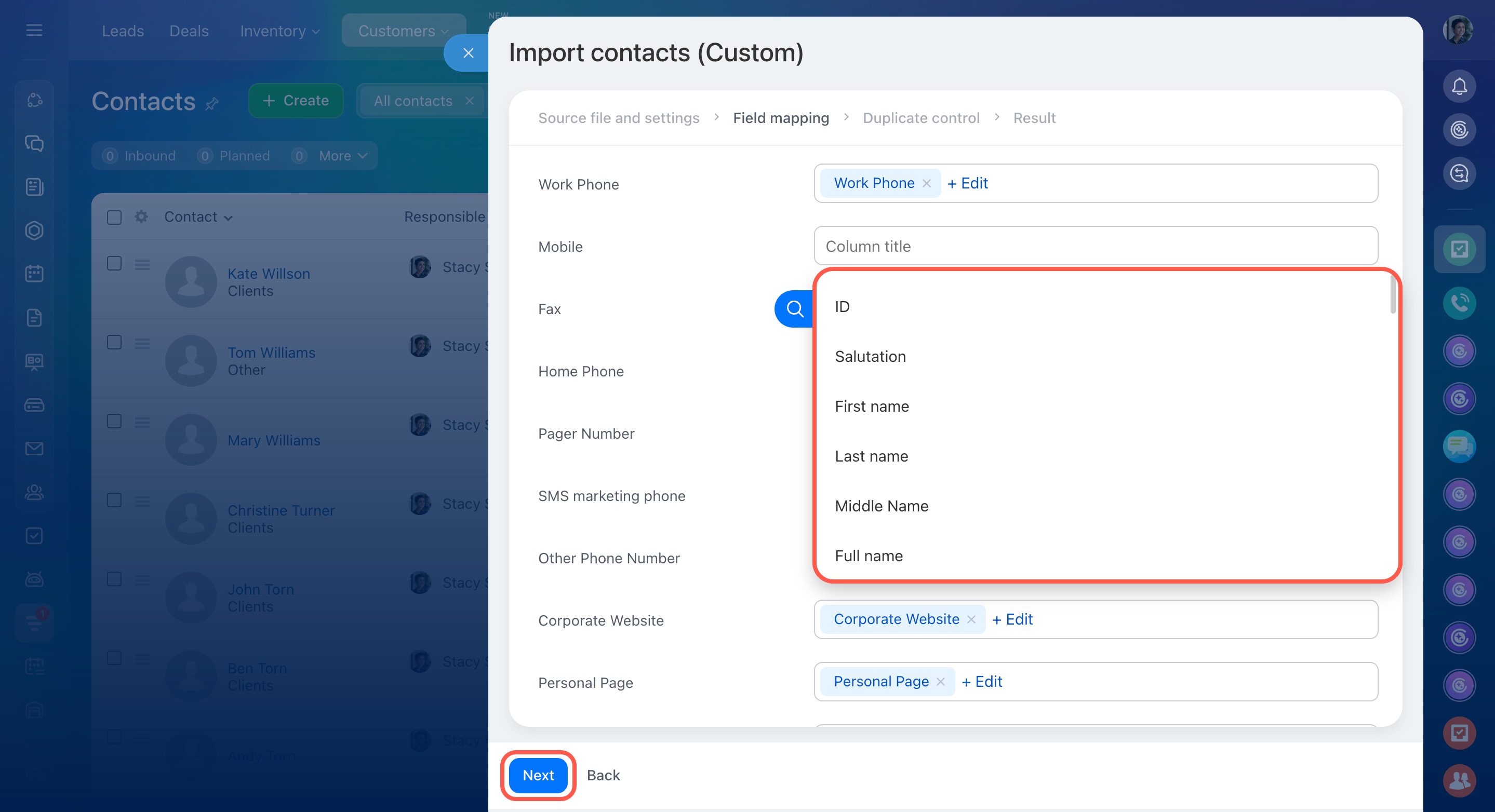This screenshot has width=1495, height=812.
Task: Open the calendar icon in left sidebar
Action: pos(34,274)
